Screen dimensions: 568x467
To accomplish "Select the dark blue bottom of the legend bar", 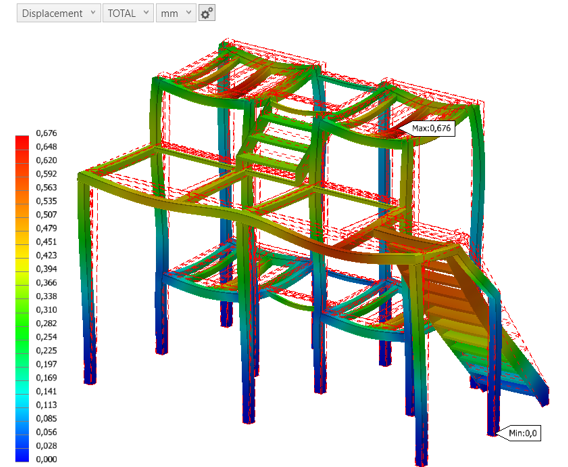I will (x=22, y=455).
